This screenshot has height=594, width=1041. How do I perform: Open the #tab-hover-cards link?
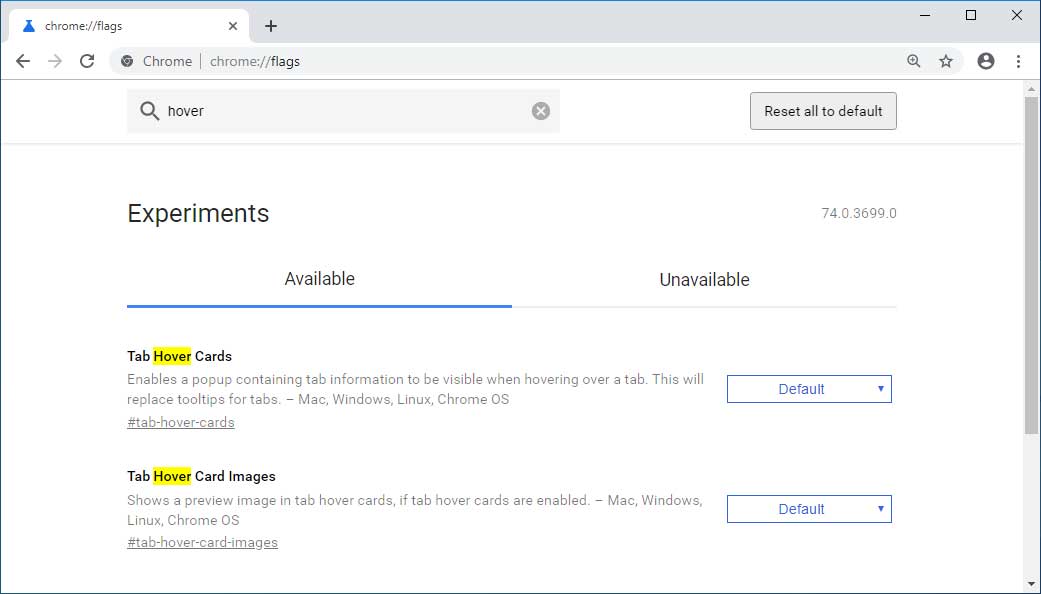pos(180,422)
